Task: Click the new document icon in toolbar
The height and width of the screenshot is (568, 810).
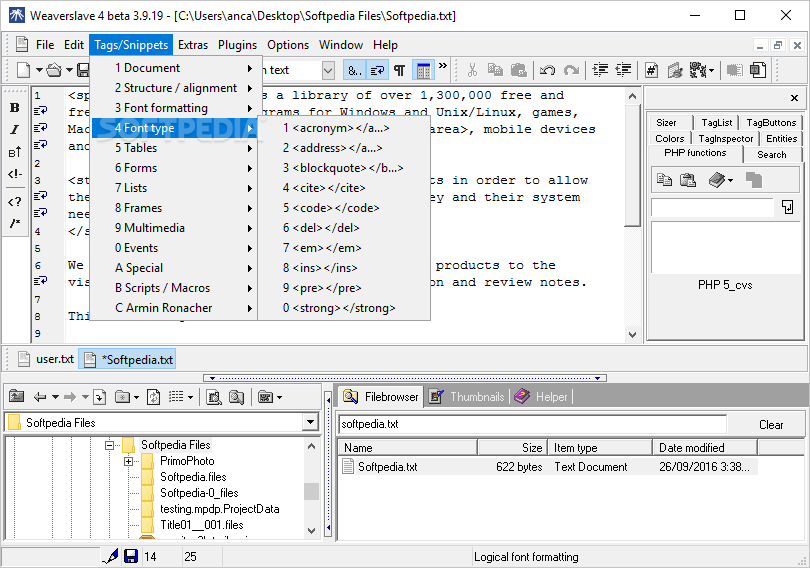Action: [24, 70]
